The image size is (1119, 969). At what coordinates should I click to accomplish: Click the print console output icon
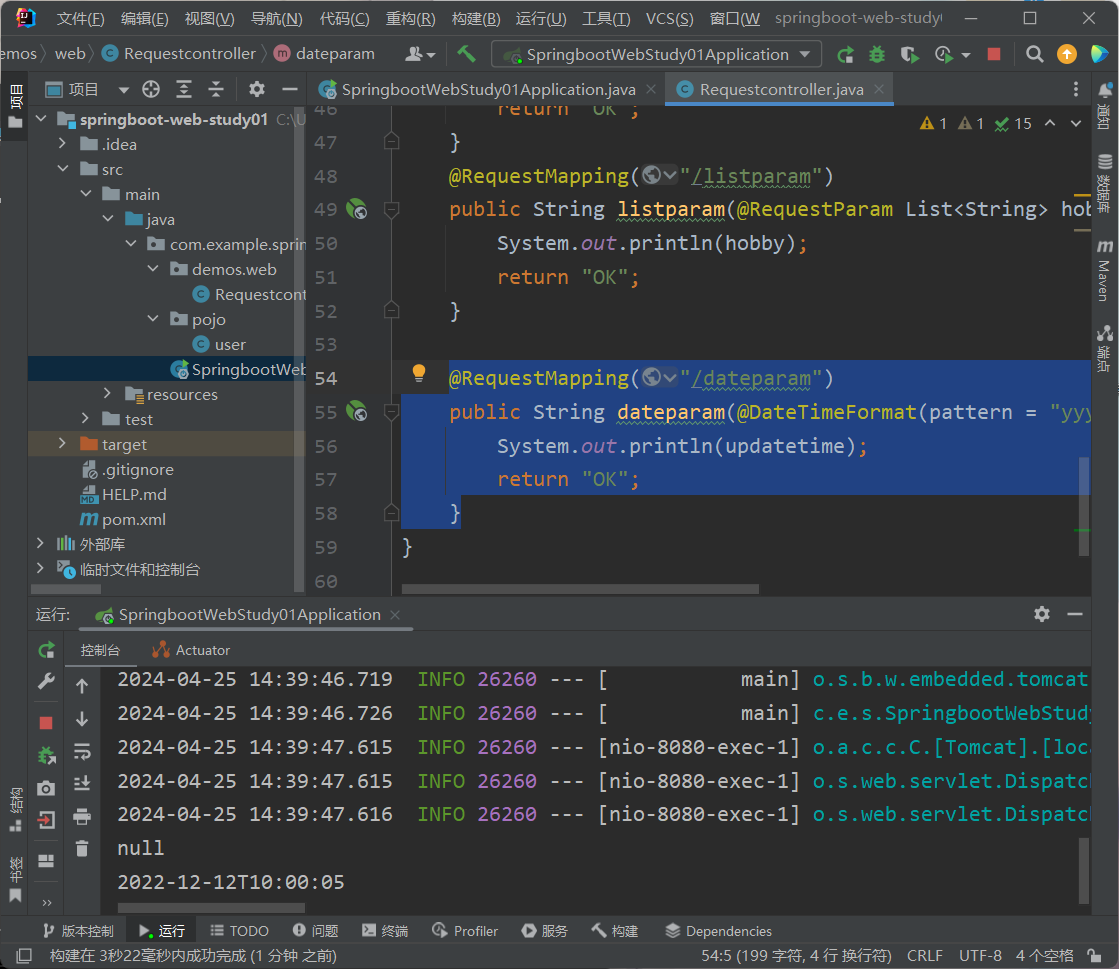click(82, 817)
